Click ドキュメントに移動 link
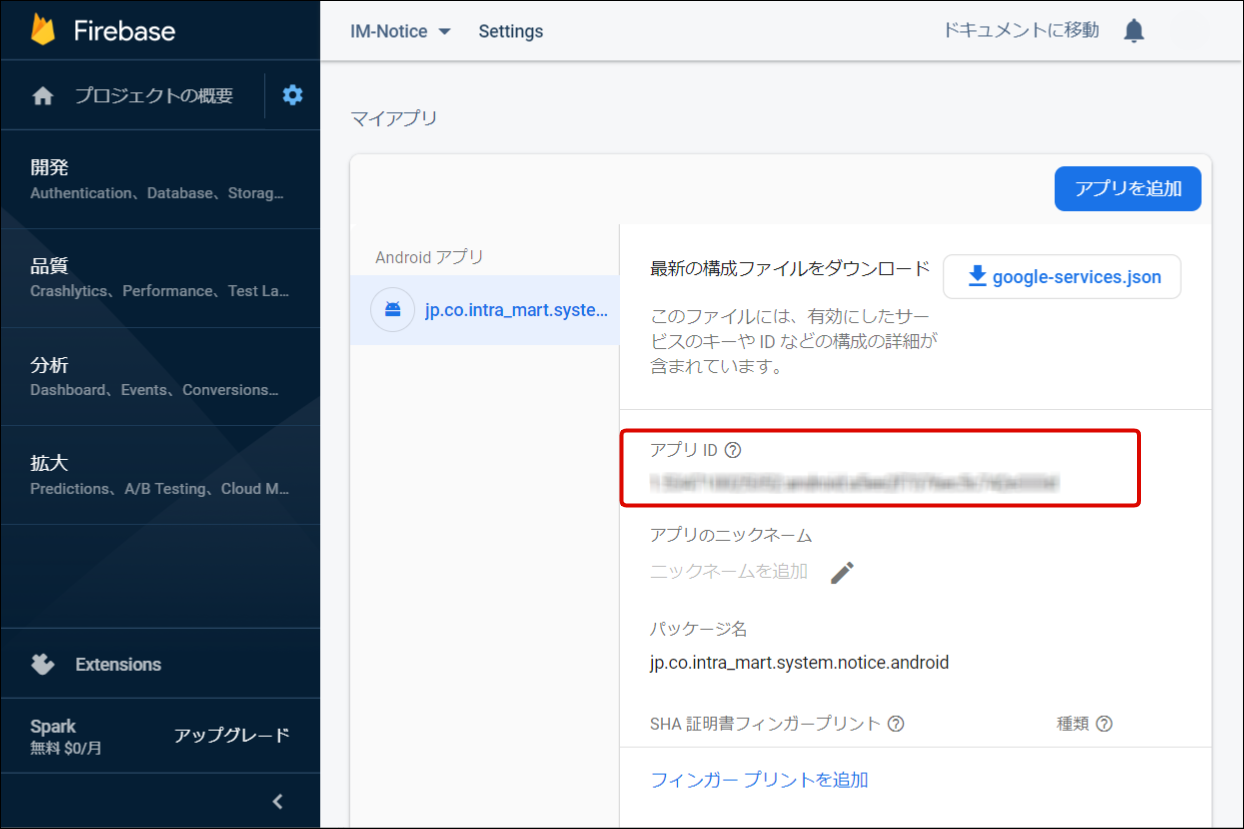Screen dimensions: 1244x829 1021,30
